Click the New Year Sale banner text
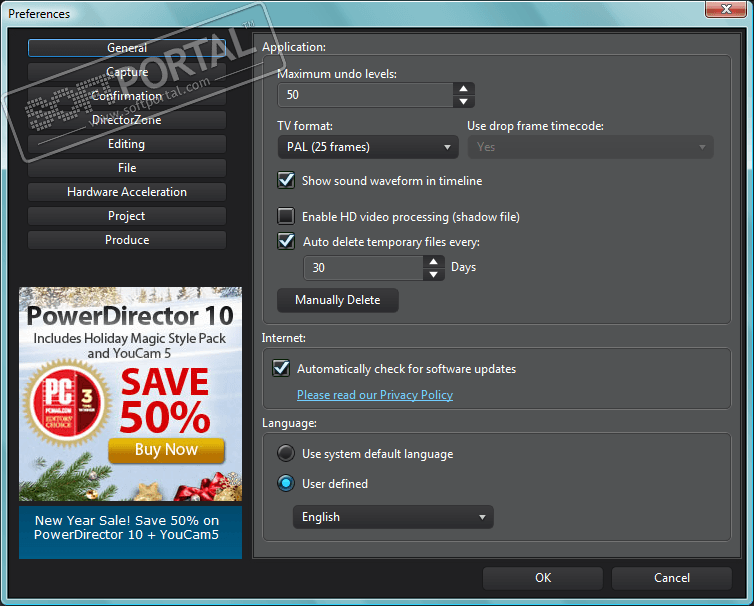This screenshot has height=606, width=754. click(x=127, y=528)
